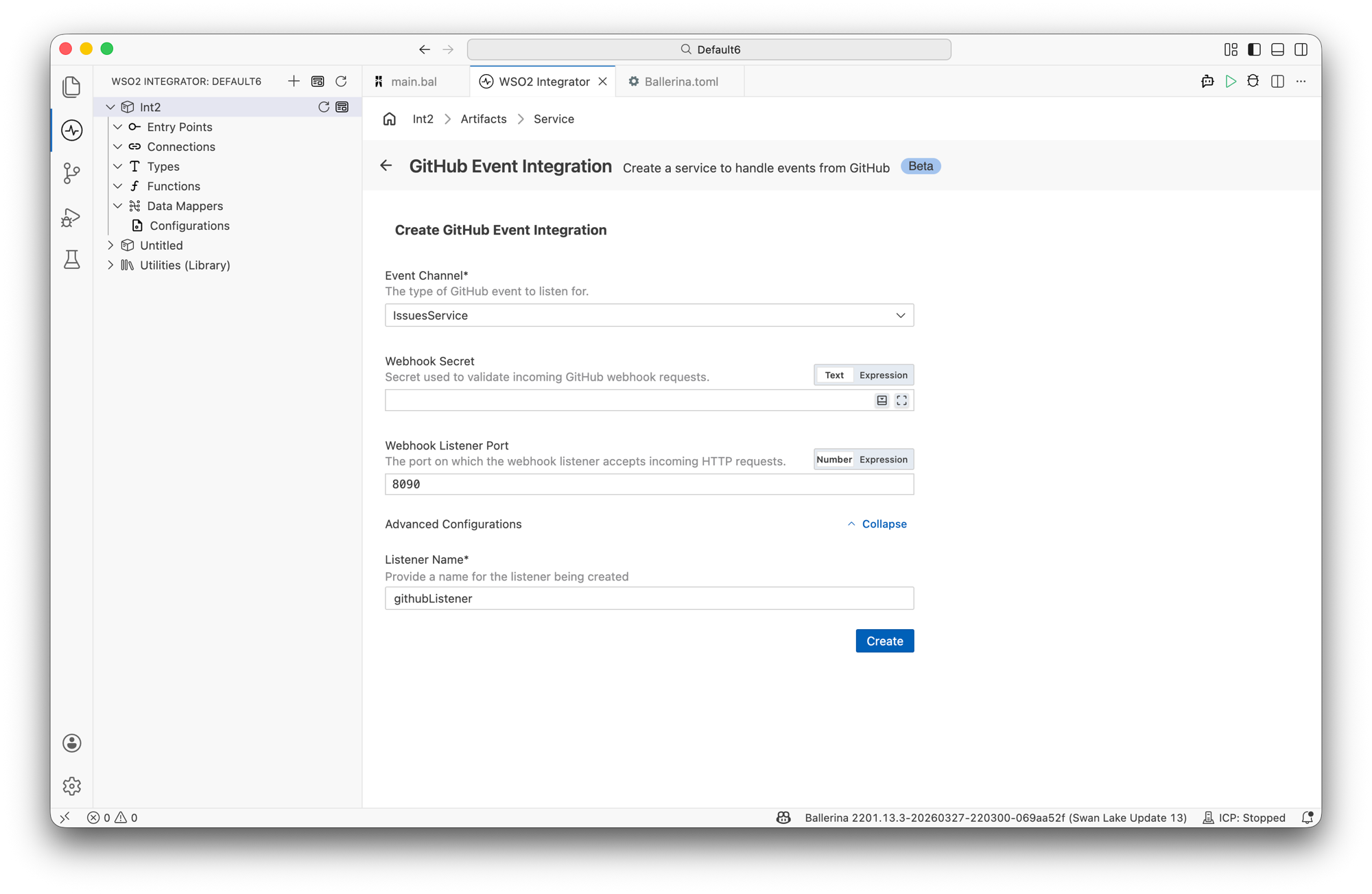Expand Untitled project node
This screenshot has height=894, width=1372.
point(110,246)
